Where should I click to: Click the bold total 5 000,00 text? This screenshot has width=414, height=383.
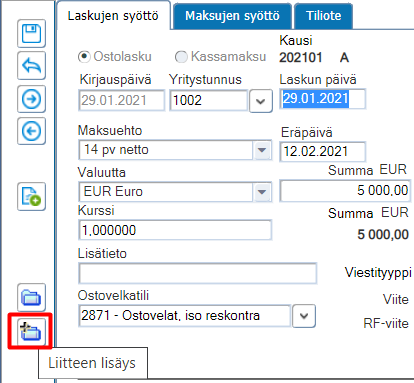tap(383, 235)
